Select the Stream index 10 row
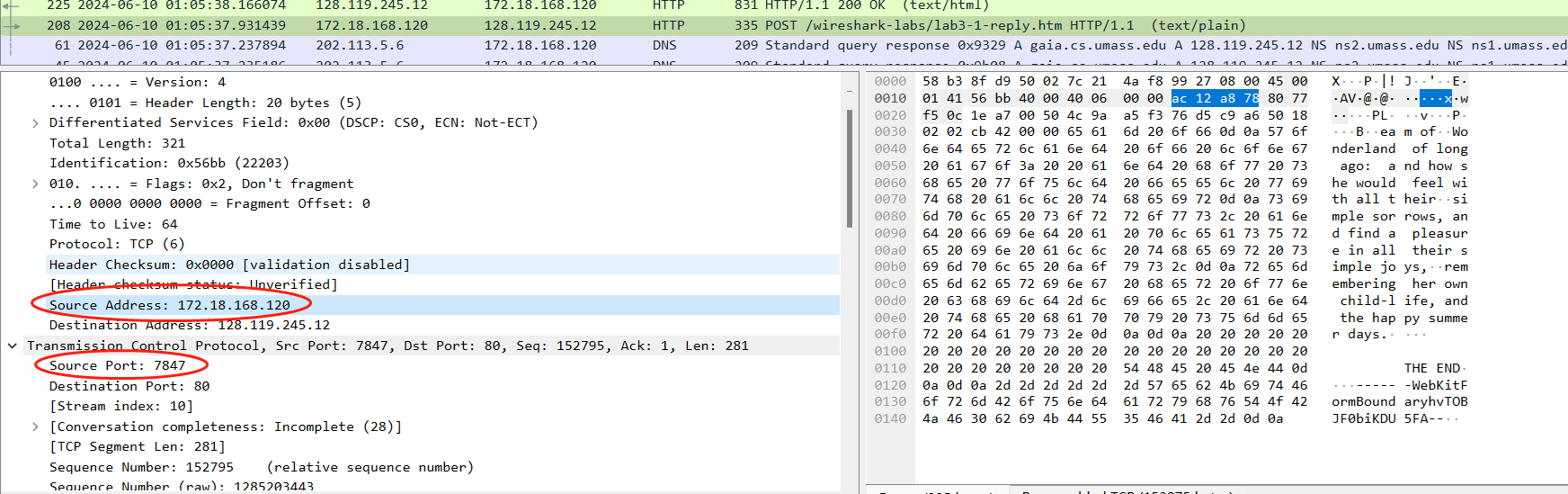The image size is (1568, 494). click(x=121, y=406)
